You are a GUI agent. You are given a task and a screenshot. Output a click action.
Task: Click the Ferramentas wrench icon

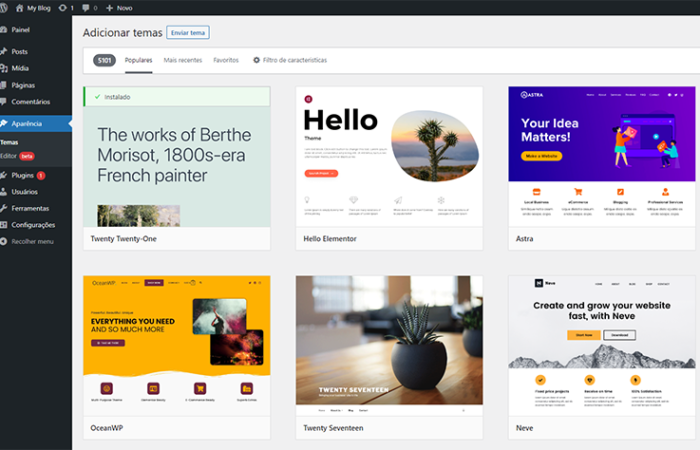point(4,208)
